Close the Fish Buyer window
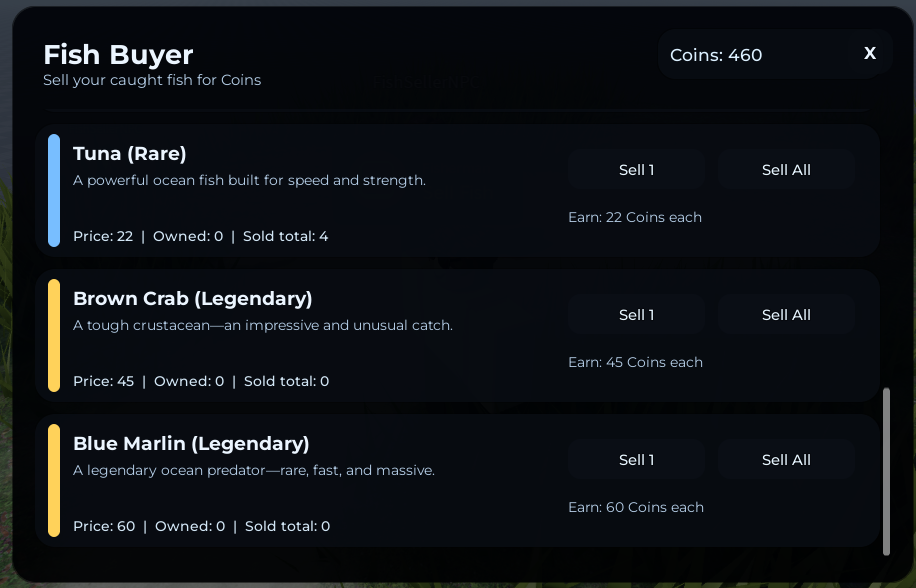 [x=870, y=54]
